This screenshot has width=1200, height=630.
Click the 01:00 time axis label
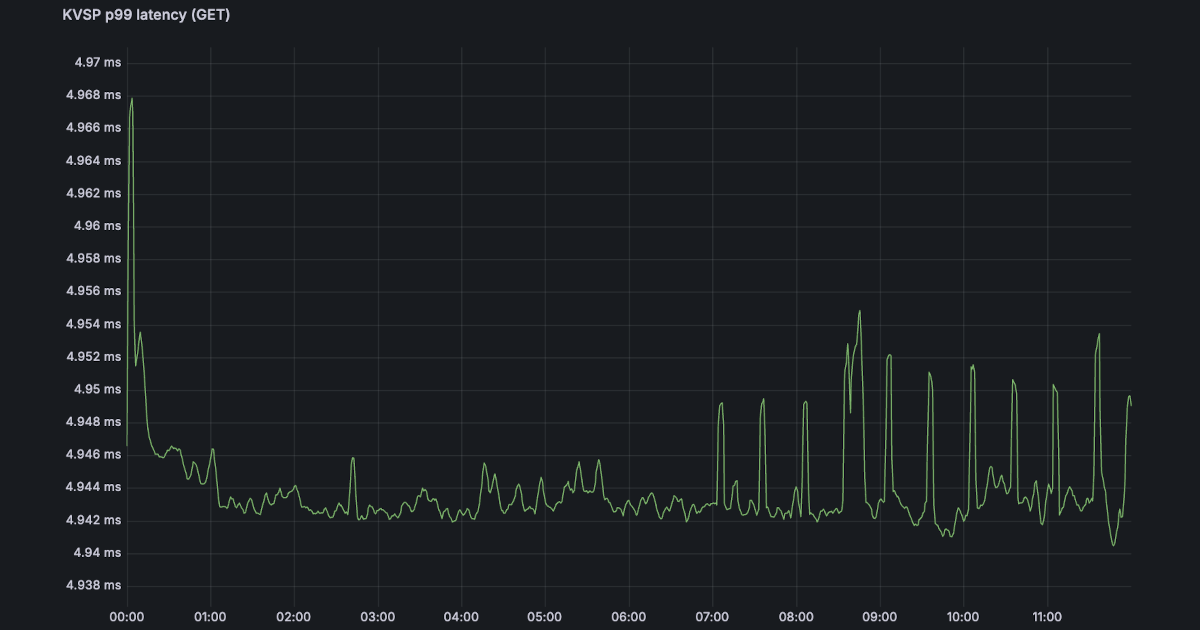click(210, 617)
